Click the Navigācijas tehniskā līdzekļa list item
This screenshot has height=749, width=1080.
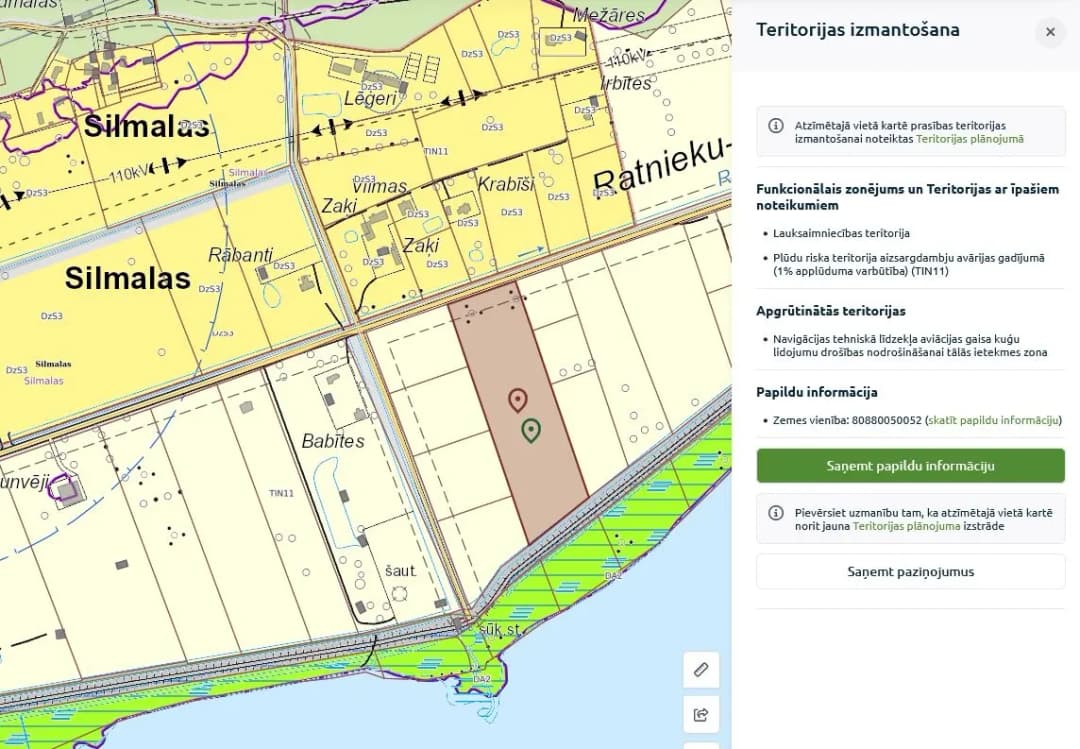pyautogui.click(x=910, y=345)
